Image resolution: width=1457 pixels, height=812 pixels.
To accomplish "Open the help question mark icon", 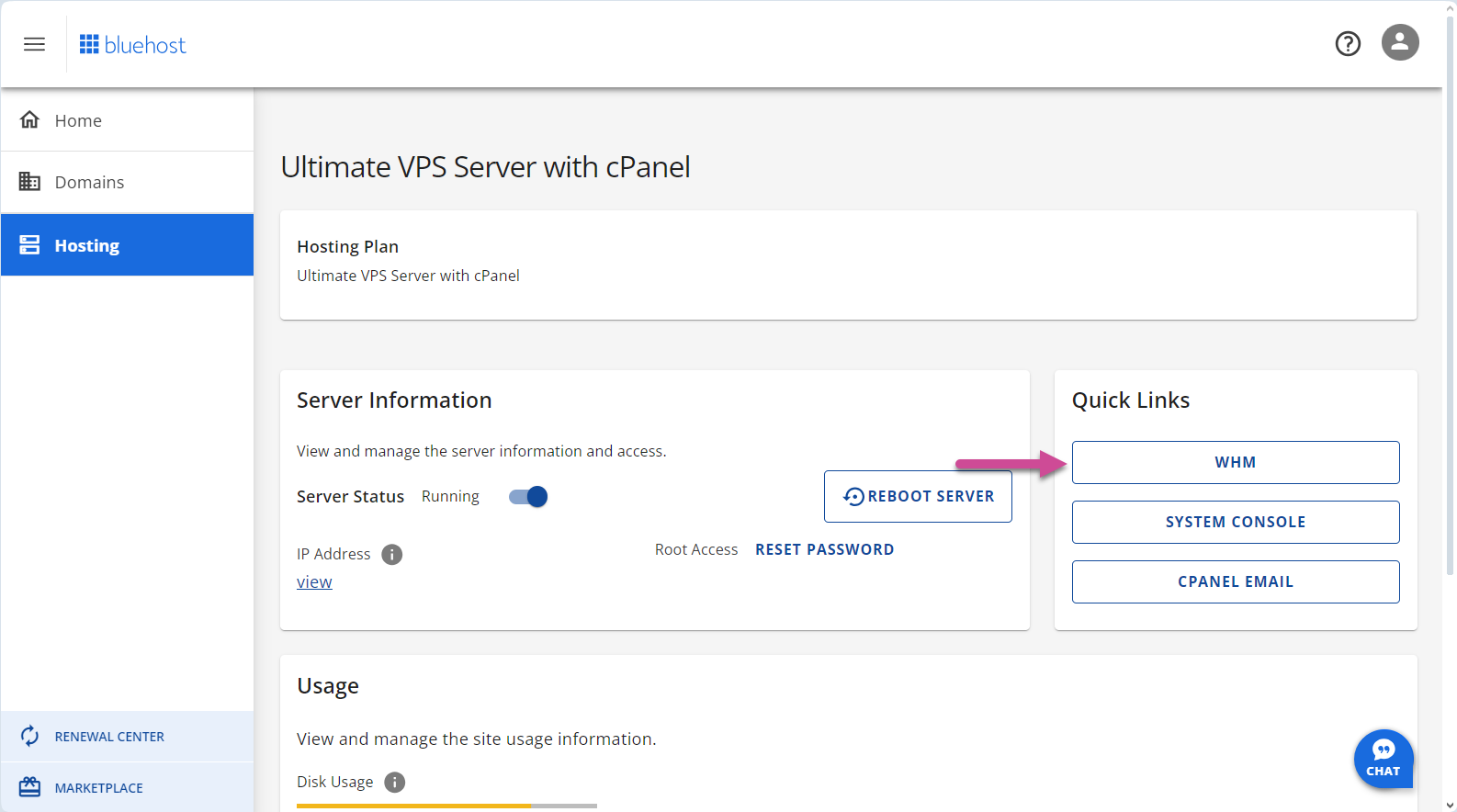I will 1348,43.
